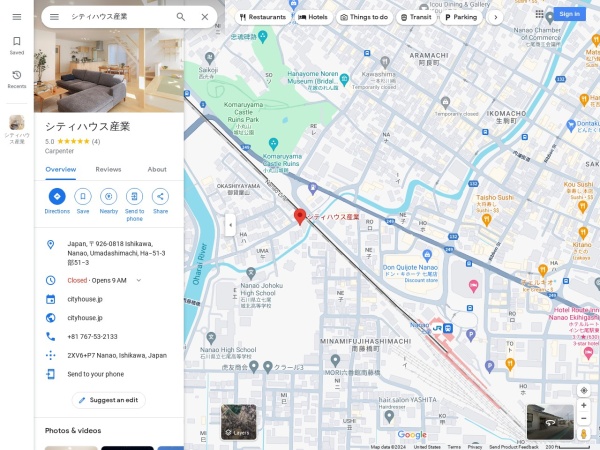Click the Kou Sushi restaurant marker

tap(583, 207)
